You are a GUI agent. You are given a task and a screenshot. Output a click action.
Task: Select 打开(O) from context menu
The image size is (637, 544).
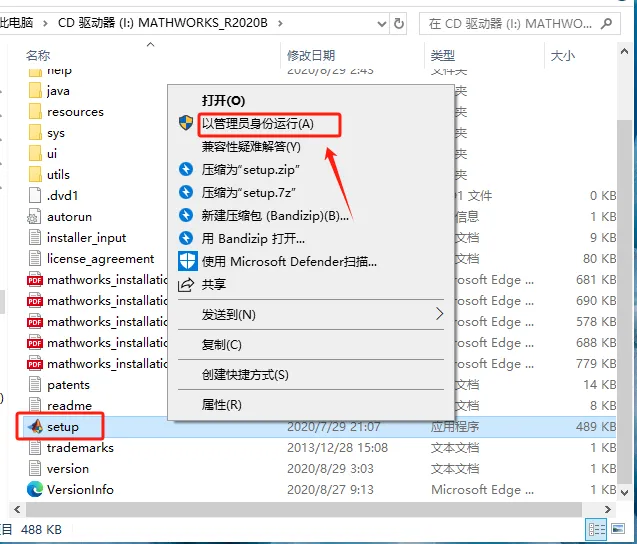pyautogui.click(x=223, y=100)
